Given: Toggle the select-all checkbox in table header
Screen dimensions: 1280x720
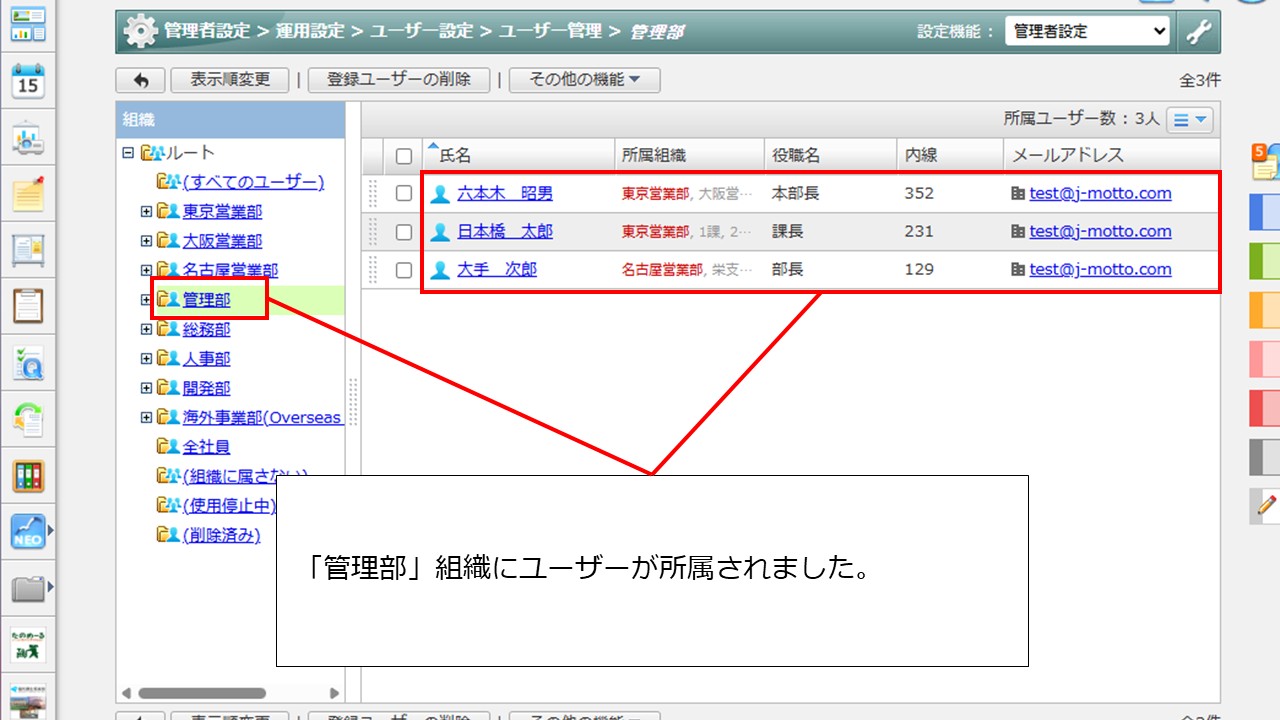Looking at the screenshot, I should click(x=404, y=156).
